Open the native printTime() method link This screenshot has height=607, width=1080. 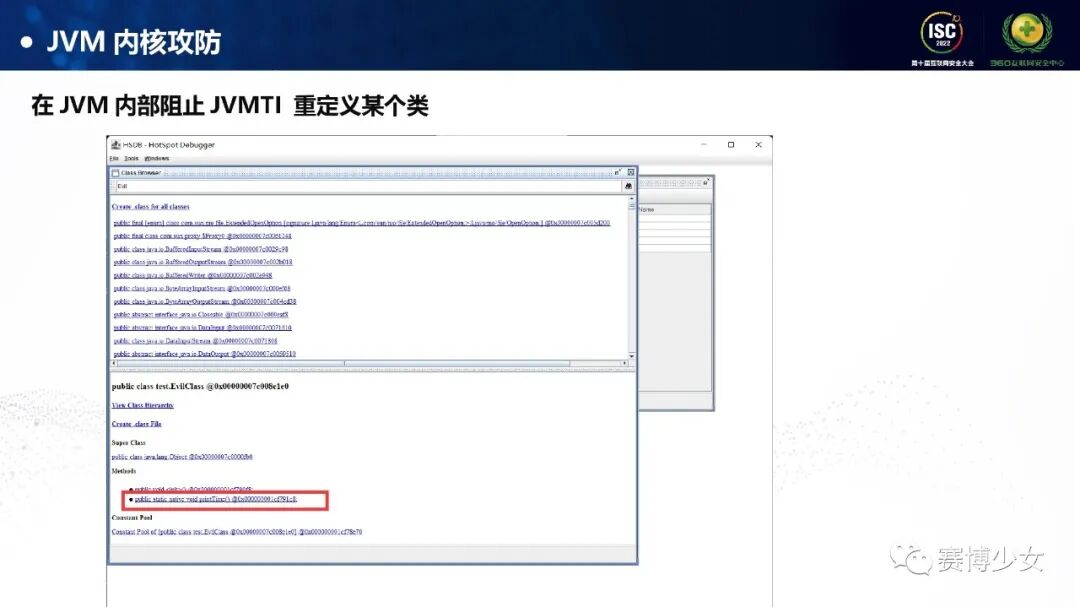[216, 499]
